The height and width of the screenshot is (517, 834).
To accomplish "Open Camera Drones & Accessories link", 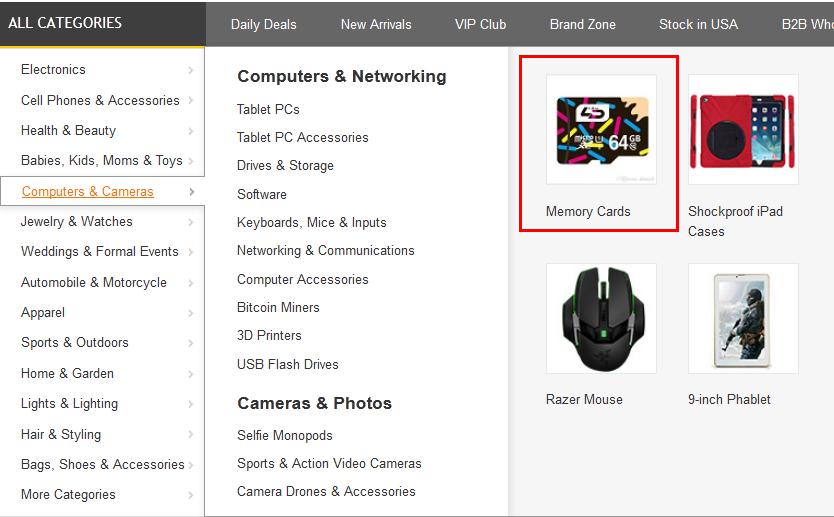I will [x=326, y=491].
